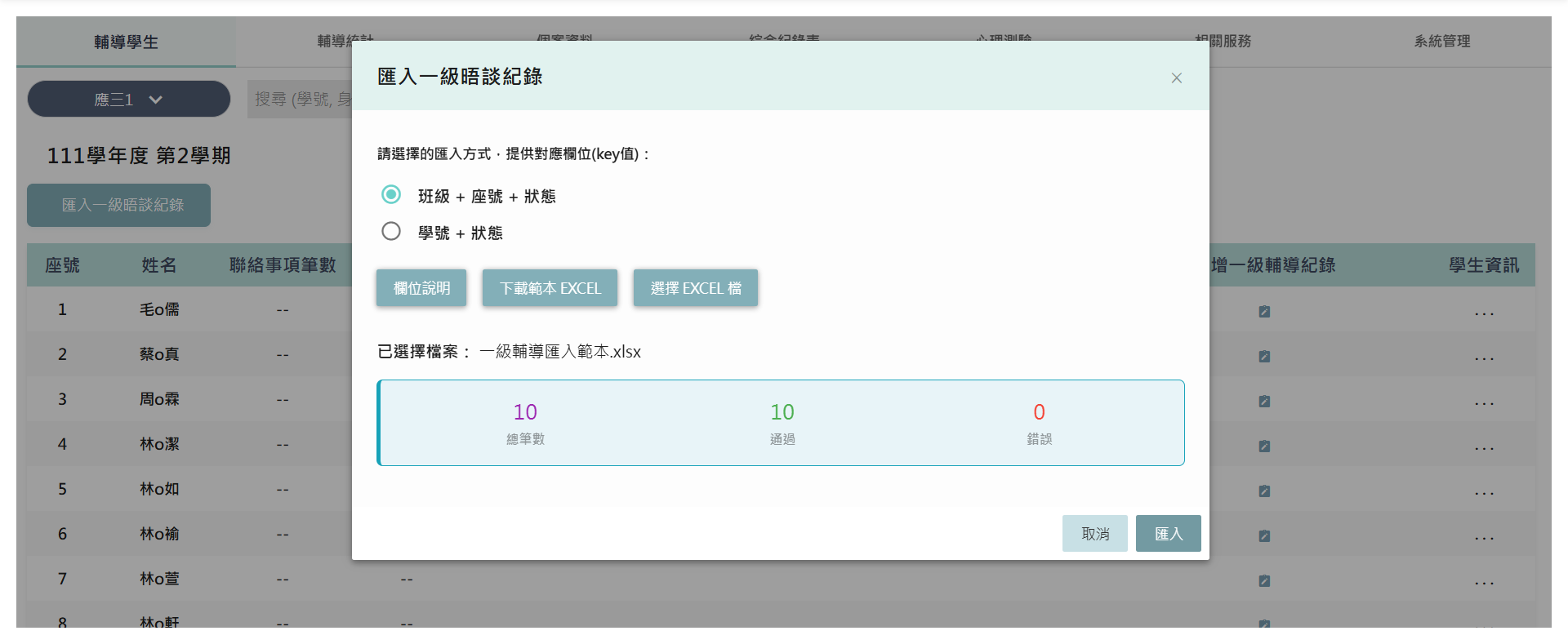Select the 班級 + 座號 + 狀態 radio option
The width and height of the screenshot is (1568, 644).
(391, 194)
